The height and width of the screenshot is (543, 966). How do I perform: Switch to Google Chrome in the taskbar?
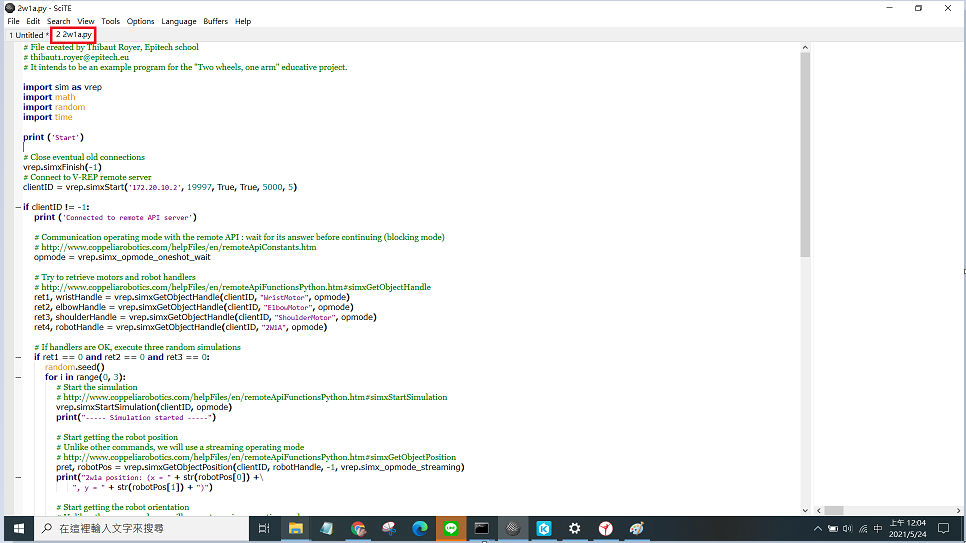point(358,528)
